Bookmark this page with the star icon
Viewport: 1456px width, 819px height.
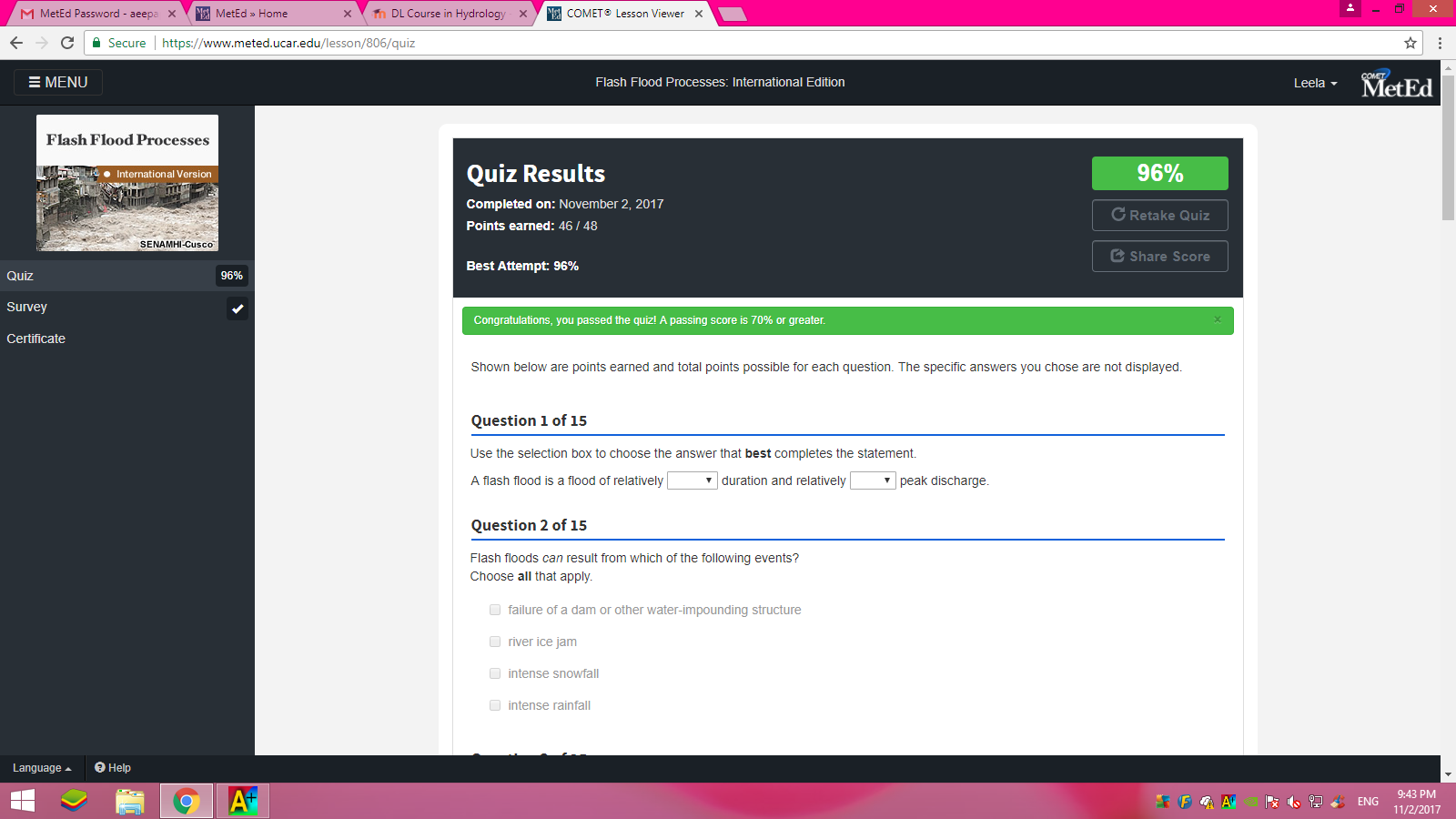pyautogui.click(x=1410, y=43)
